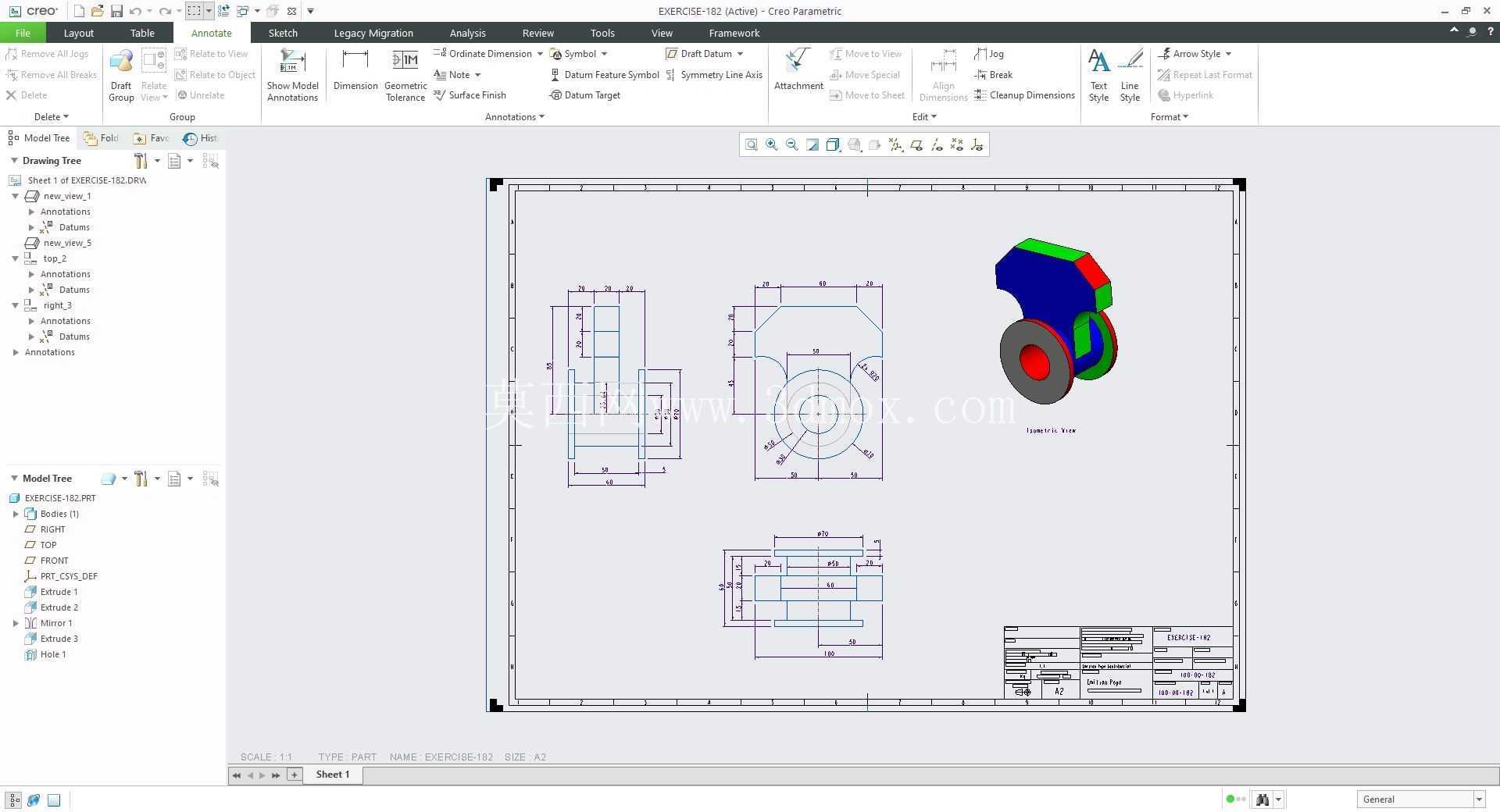Click the Jog tool

[989, 54]
